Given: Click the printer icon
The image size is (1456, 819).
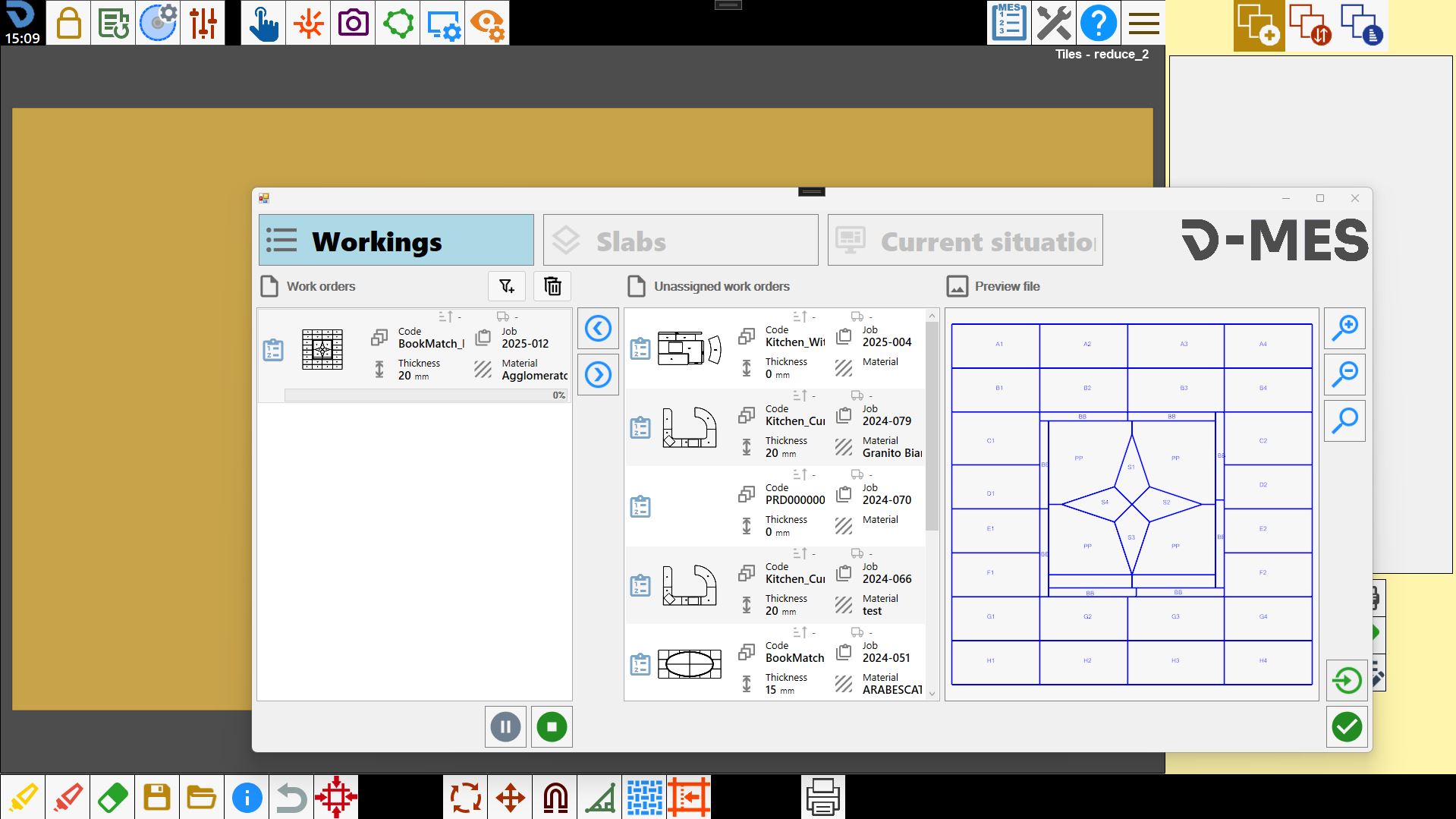Looking at the screenshot, I should click(x=822, y=797).
